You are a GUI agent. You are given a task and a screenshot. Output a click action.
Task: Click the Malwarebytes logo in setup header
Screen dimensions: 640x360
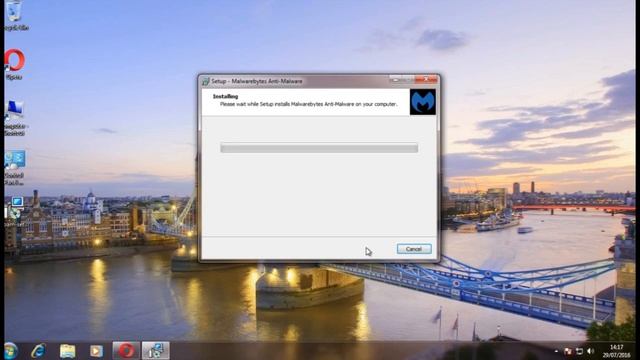[422, 102]
